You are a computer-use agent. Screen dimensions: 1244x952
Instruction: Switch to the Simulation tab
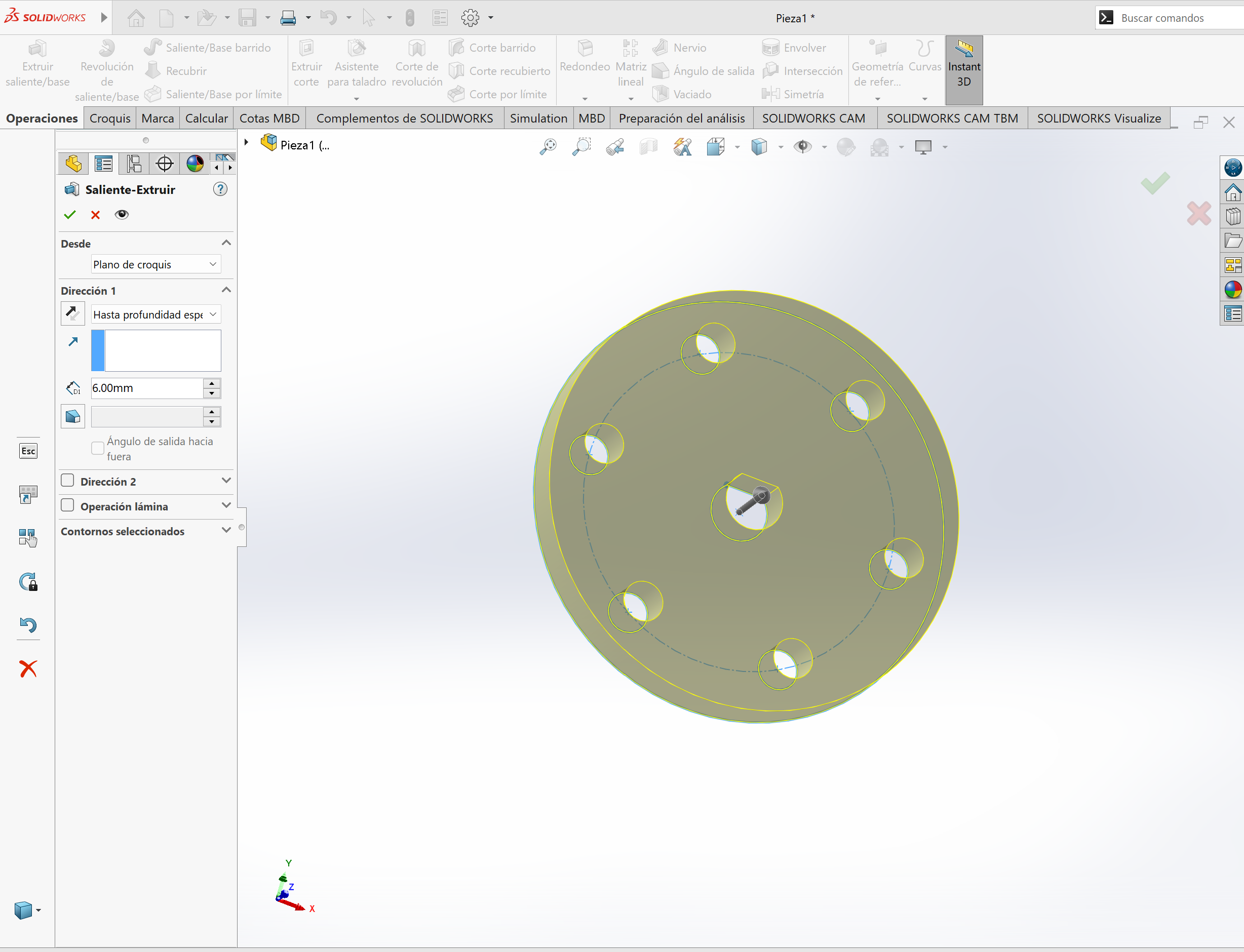tap(538, 118)
